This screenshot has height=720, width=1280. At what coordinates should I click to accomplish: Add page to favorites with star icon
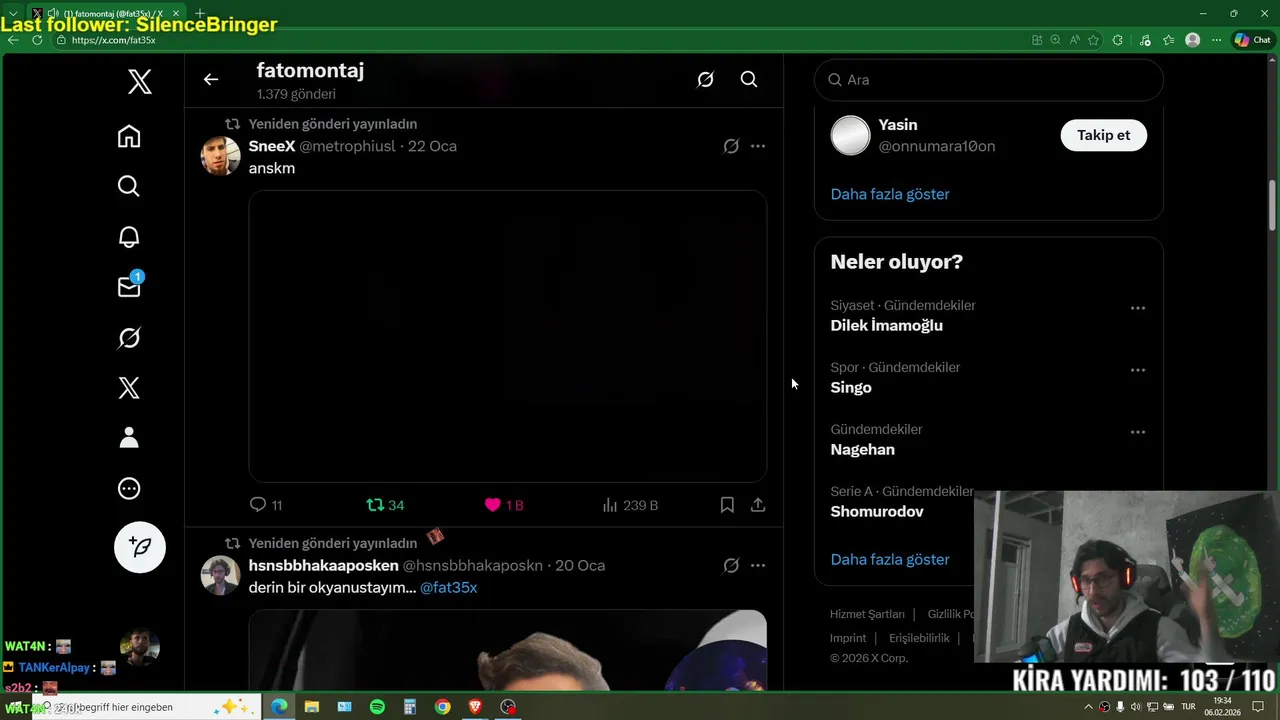tap(1094, 40)
